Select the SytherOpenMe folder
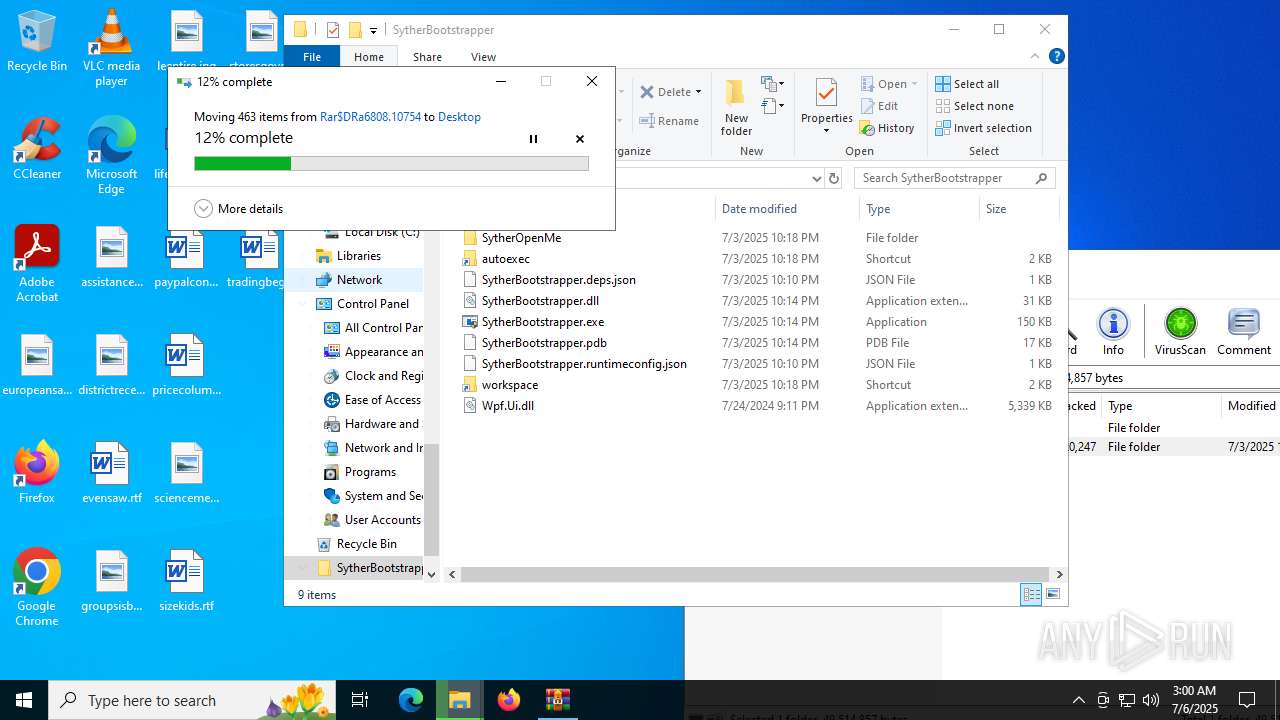Viewport: 1280px width, 720px height. tap(521, 238)
